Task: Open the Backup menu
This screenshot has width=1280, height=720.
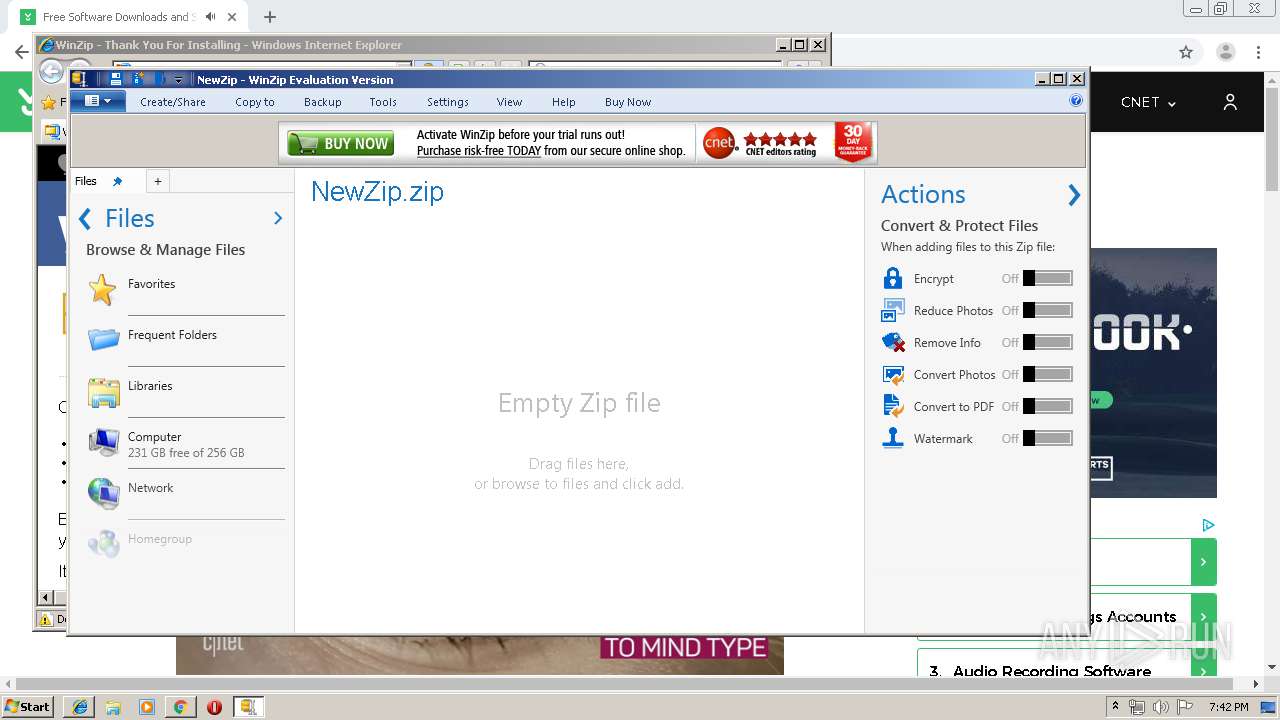Action: tap(323, 102)
